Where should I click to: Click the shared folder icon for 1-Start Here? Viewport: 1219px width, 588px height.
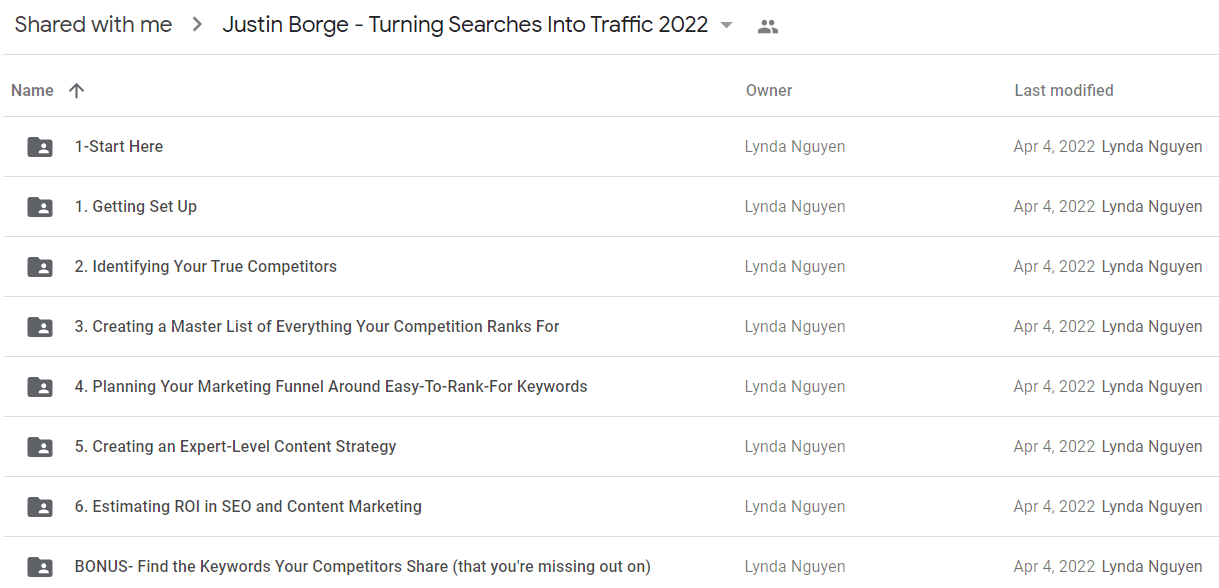point(40,147)
